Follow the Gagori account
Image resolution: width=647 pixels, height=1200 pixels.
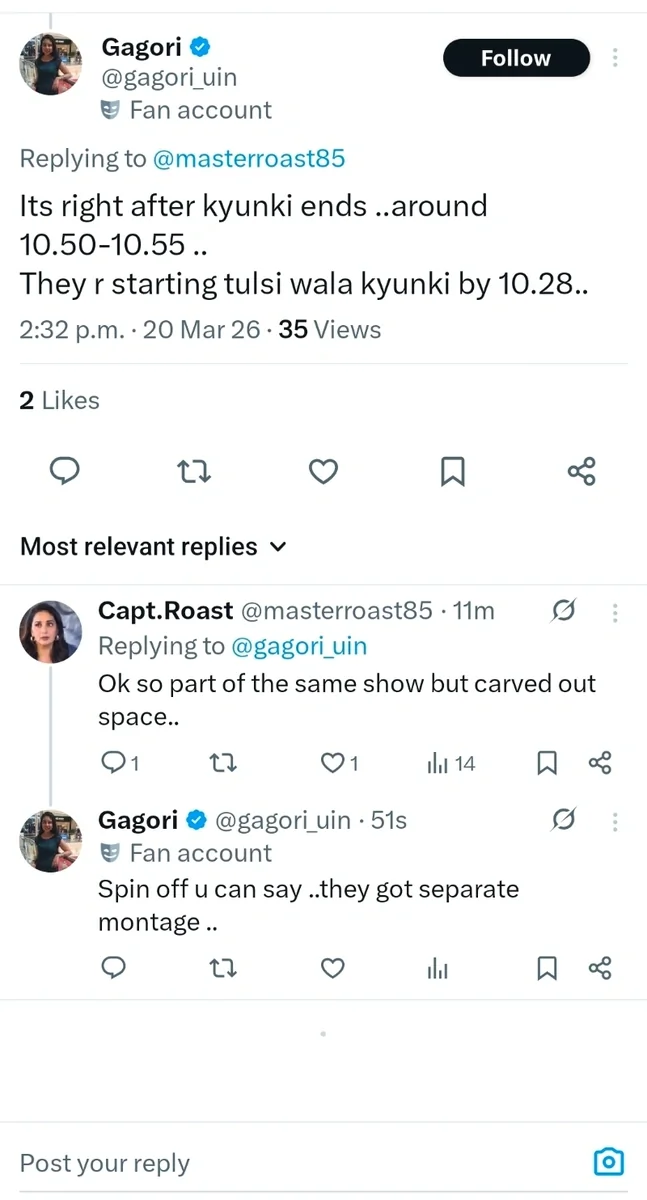click(516, 57)
